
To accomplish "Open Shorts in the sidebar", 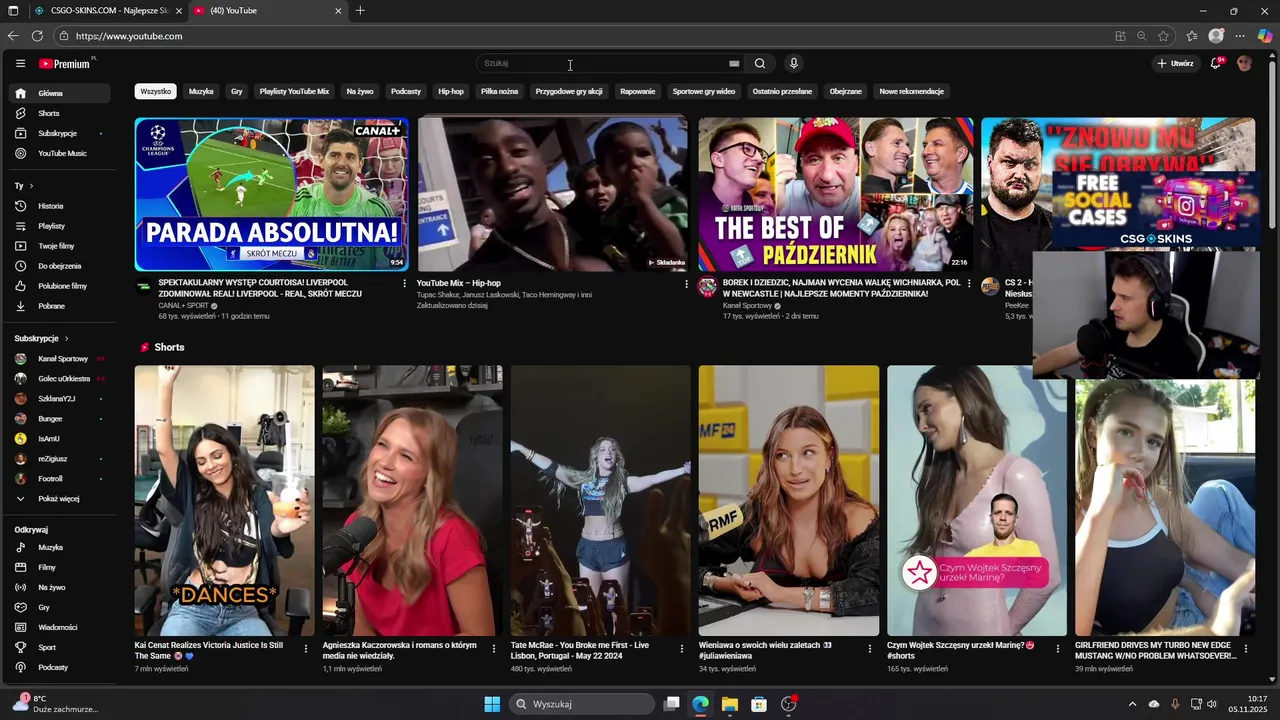I will [x=60, y=113].
